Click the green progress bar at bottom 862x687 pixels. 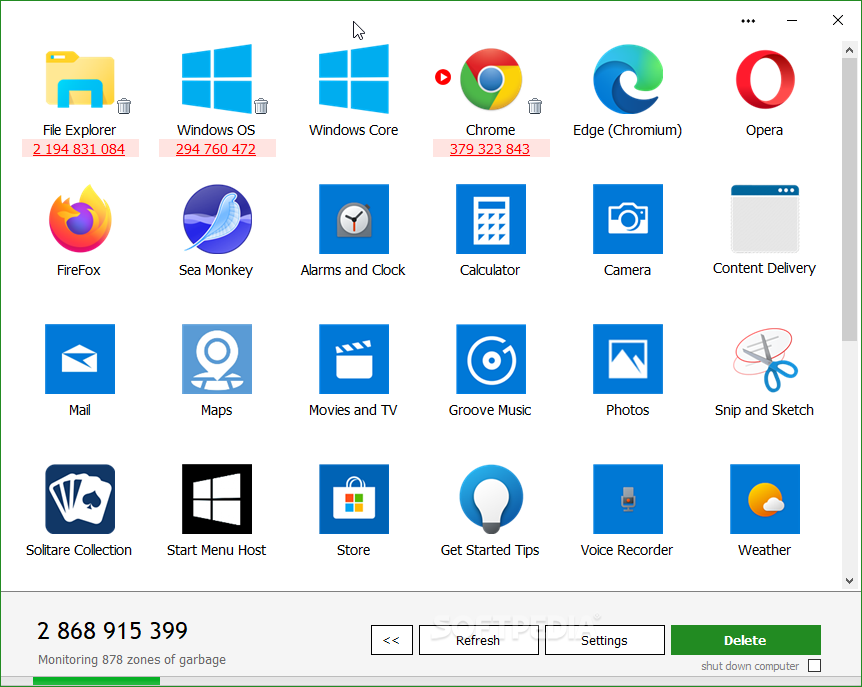(x=96, y=682)
